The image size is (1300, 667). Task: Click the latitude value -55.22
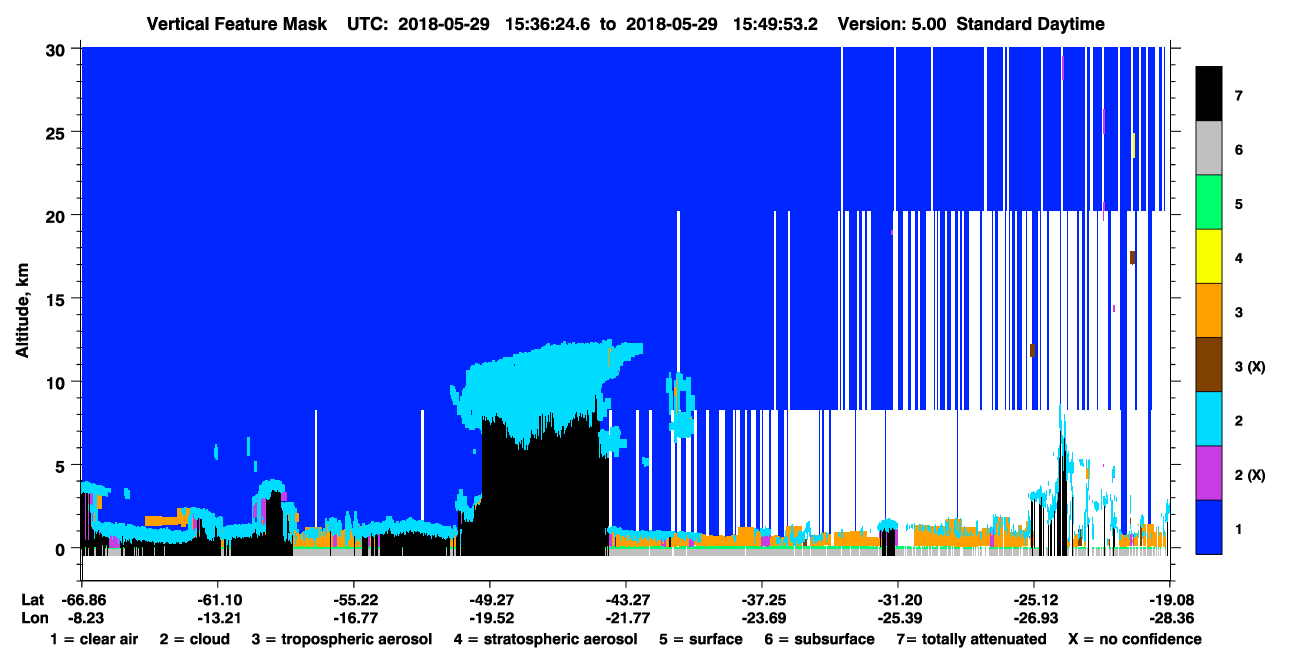[x=353, y=599]
